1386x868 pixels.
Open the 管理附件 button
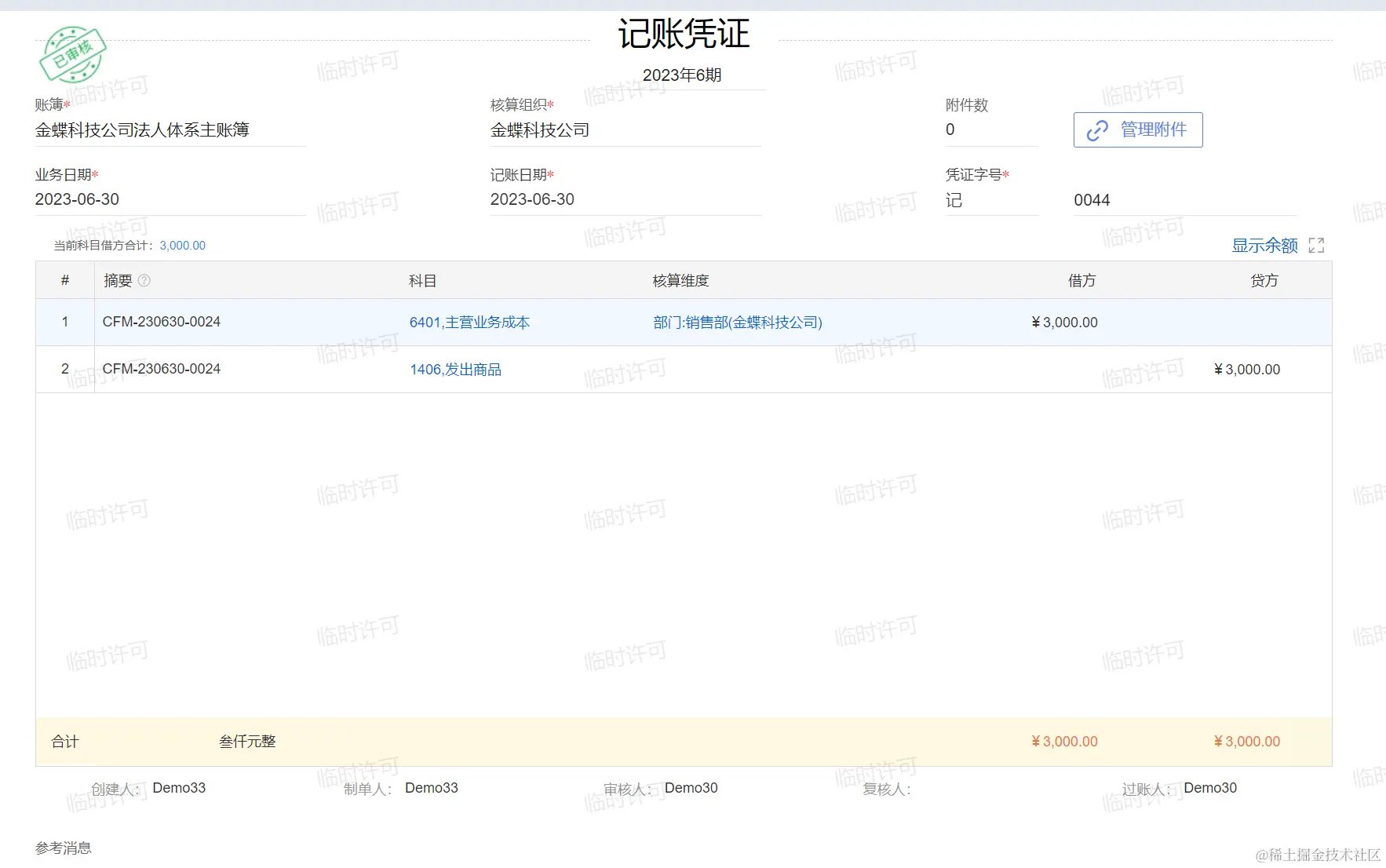point(1138,129)
